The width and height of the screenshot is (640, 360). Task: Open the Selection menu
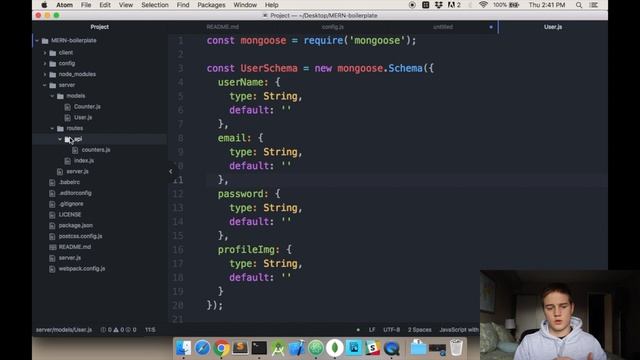click(x=155, y=5)
